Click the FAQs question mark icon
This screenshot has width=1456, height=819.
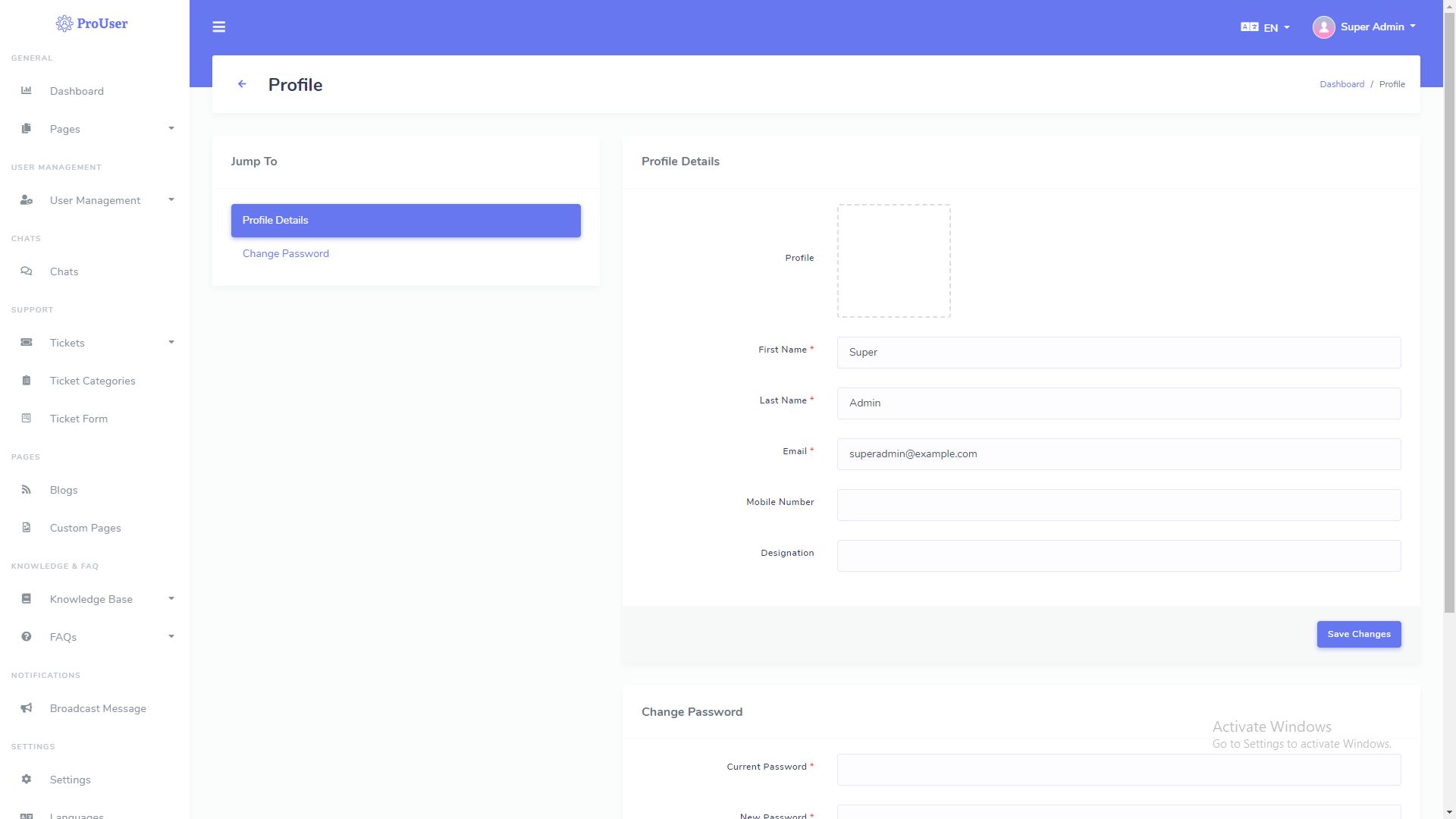point(27,636)
